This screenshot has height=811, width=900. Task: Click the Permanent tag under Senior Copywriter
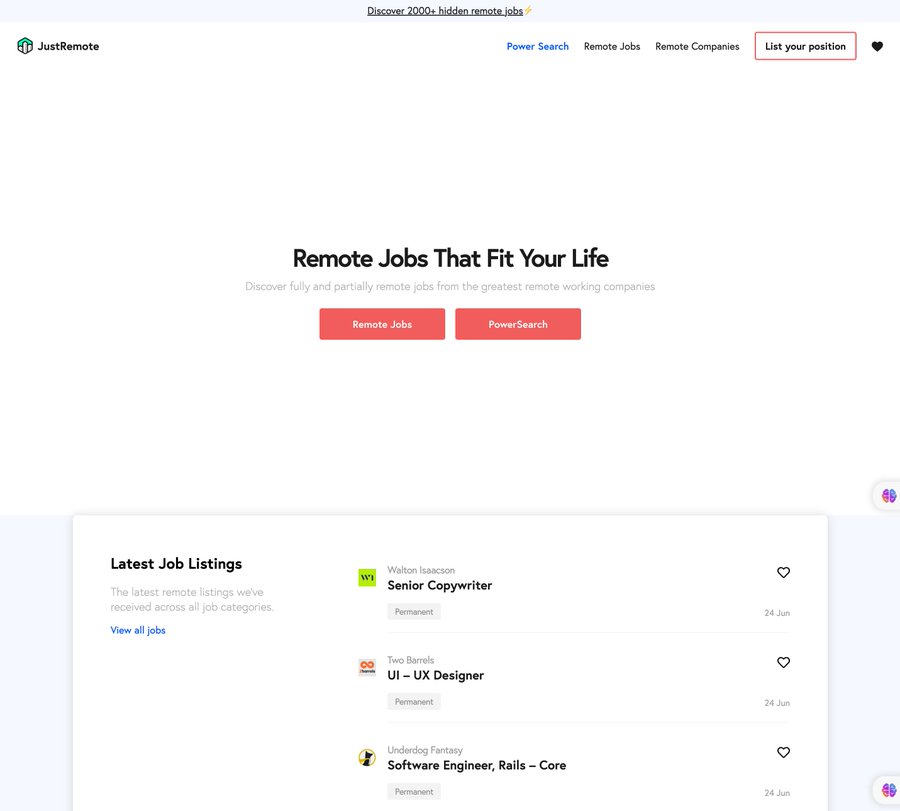[x=413, y=611]
